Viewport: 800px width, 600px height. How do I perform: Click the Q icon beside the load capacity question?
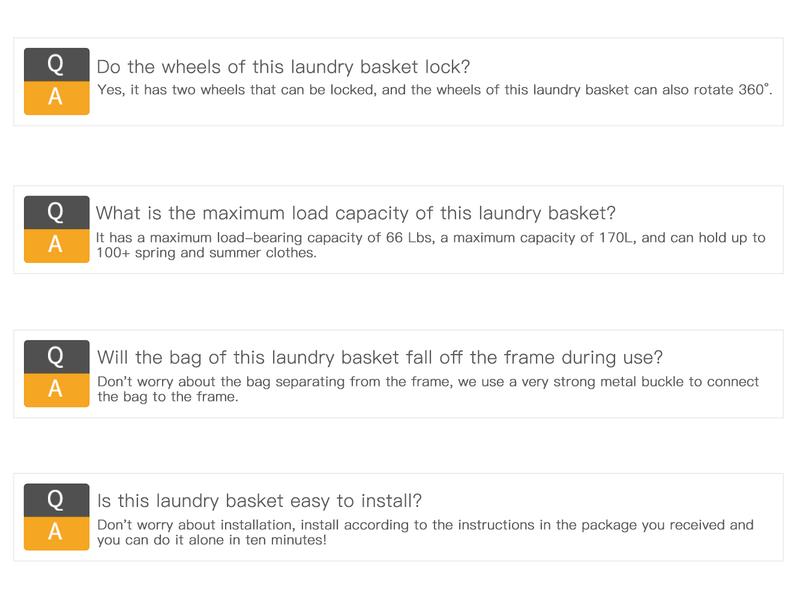(x=56, y=212)
